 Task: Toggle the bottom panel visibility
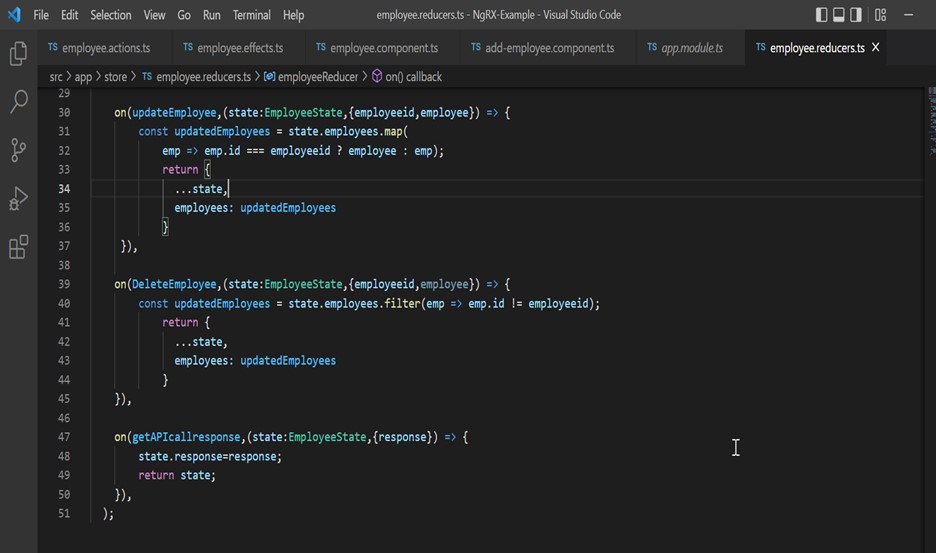[839, 15]
